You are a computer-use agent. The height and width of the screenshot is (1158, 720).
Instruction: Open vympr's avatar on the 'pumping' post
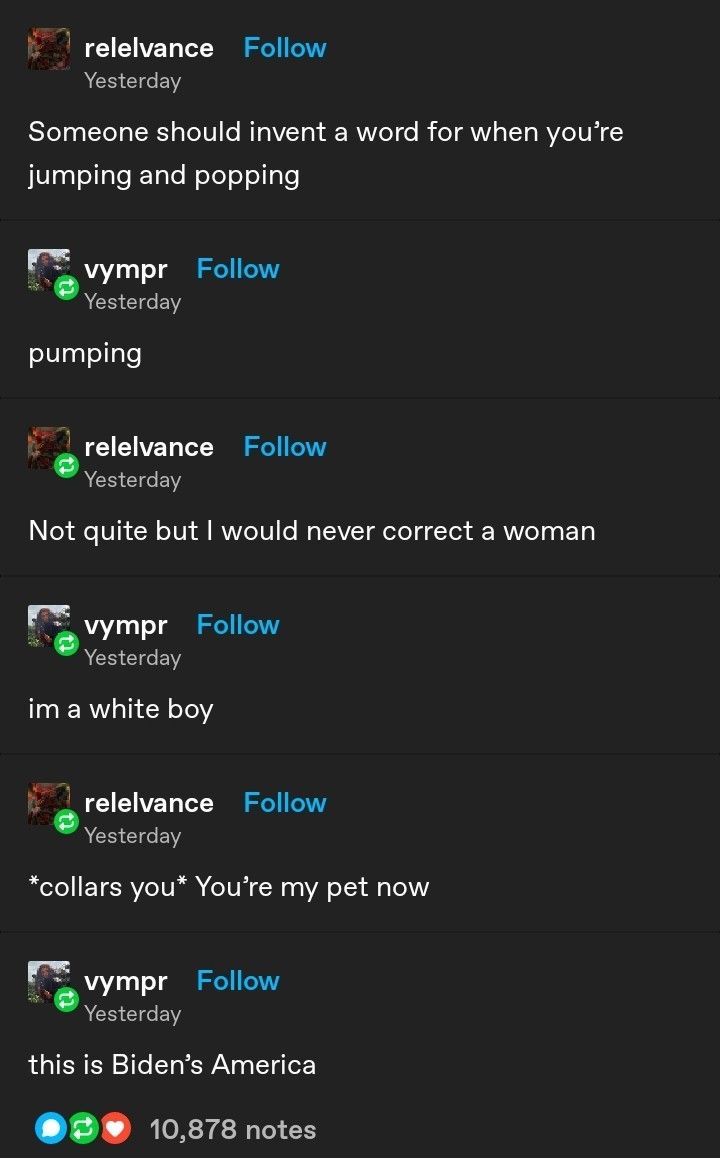(49, 270)
